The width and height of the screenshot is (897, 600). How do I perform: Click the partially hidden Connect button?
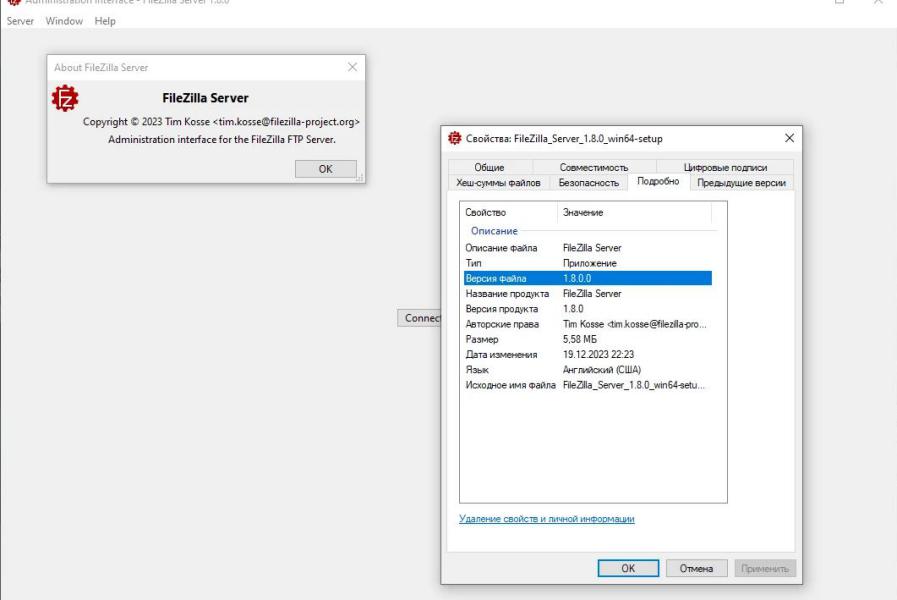click(419, 317)
